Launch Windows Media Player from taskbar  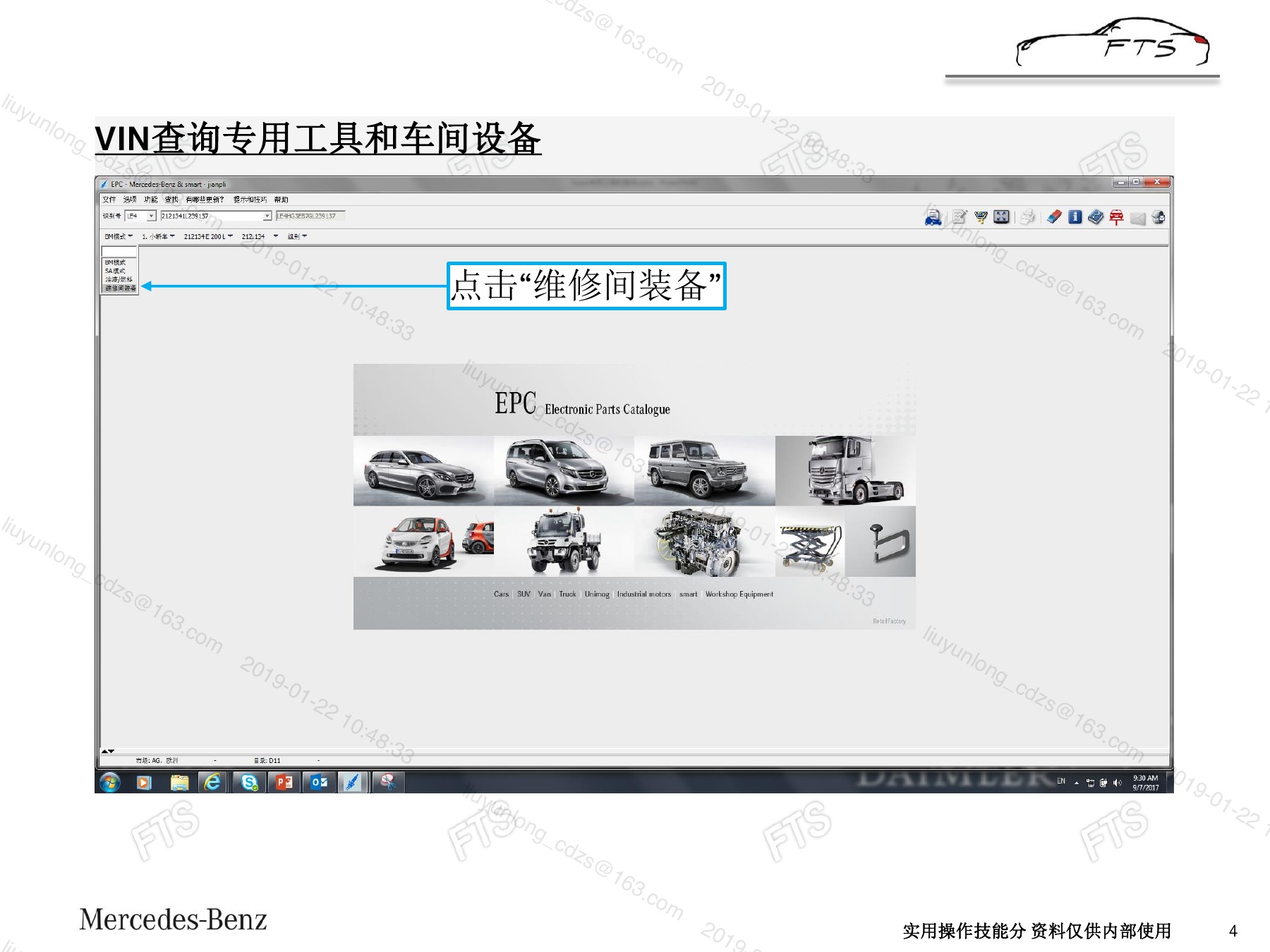pos(144,782)
